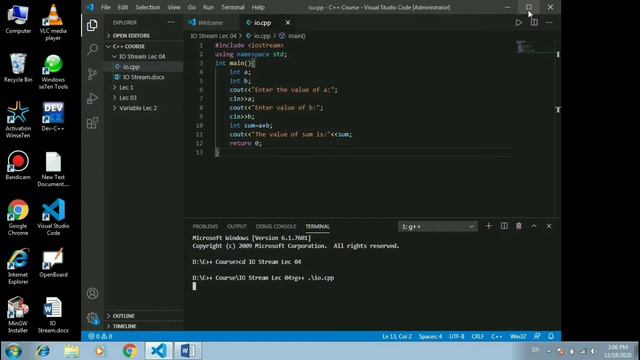Close the terminal panel
The image size is (640, 360).
tap(549, 226)
